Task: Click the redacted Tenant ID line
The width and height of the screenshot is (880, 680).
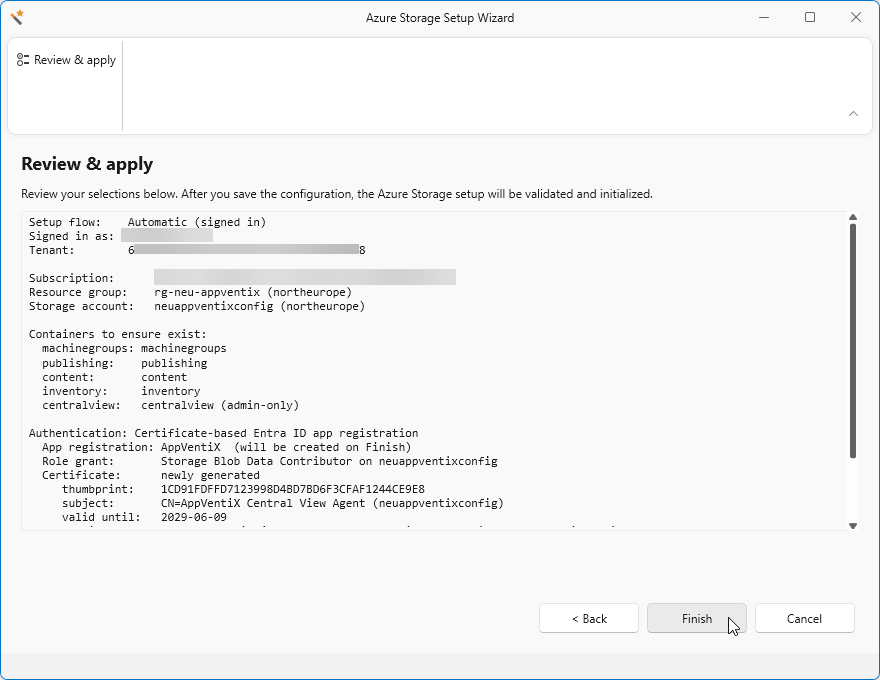Action: [197, 250]
